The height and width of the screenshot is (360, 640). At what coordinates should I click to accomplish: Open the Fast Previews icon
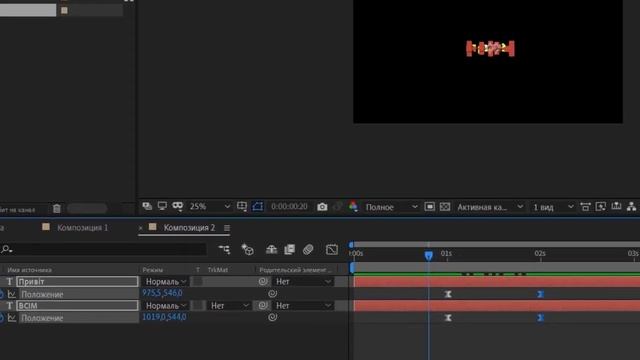pyautogui.click(x=600, y=207)
